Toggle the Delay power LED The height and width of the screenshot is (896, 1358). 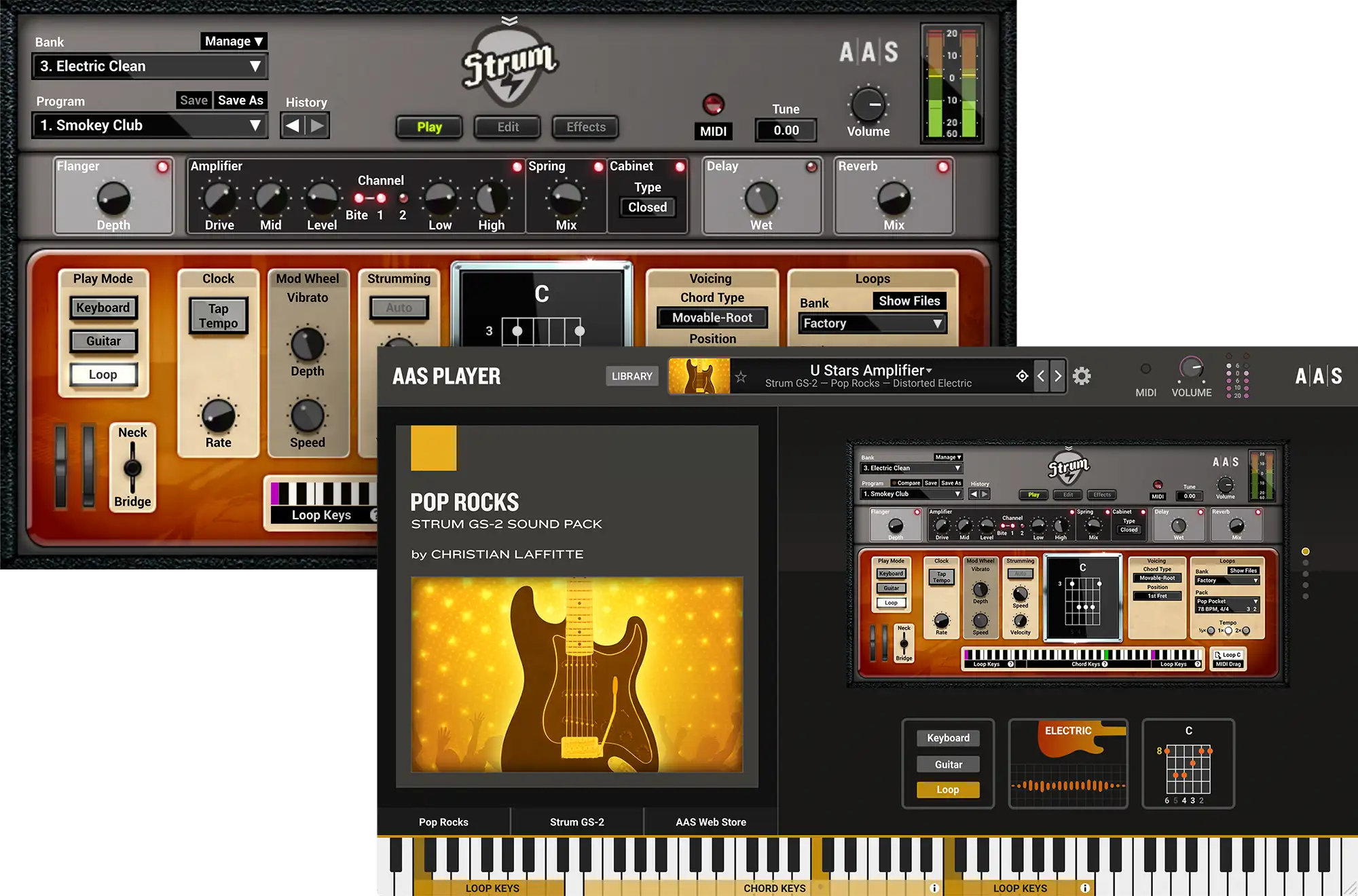click(811, 167)
